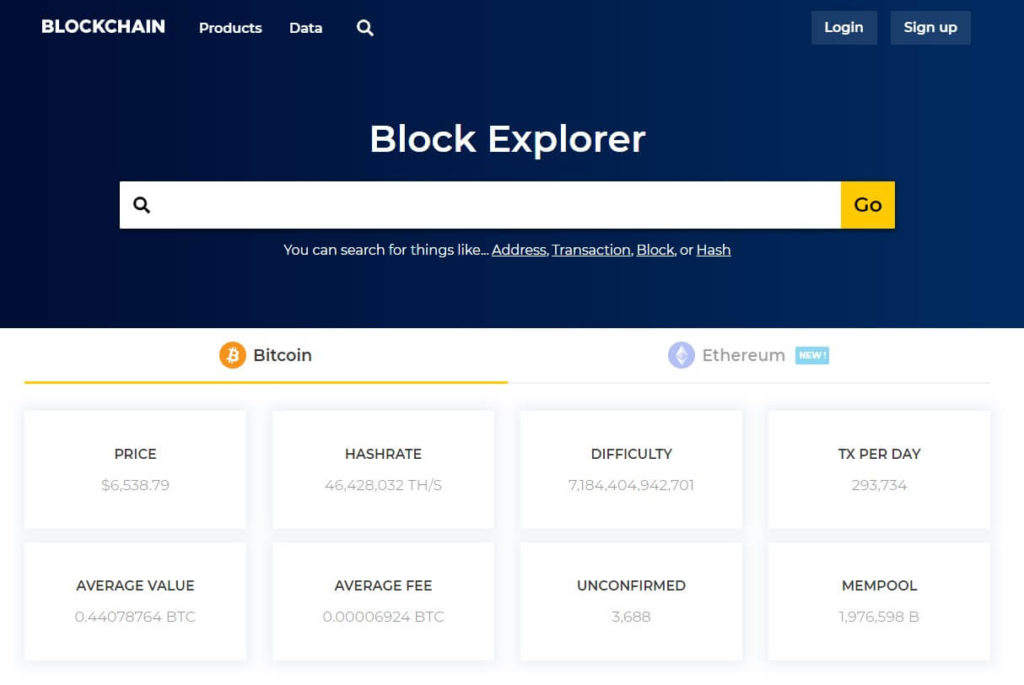Click the value 46,428,032 TH/S
Screen dimensions: 1024x685
tap(383, 485)
